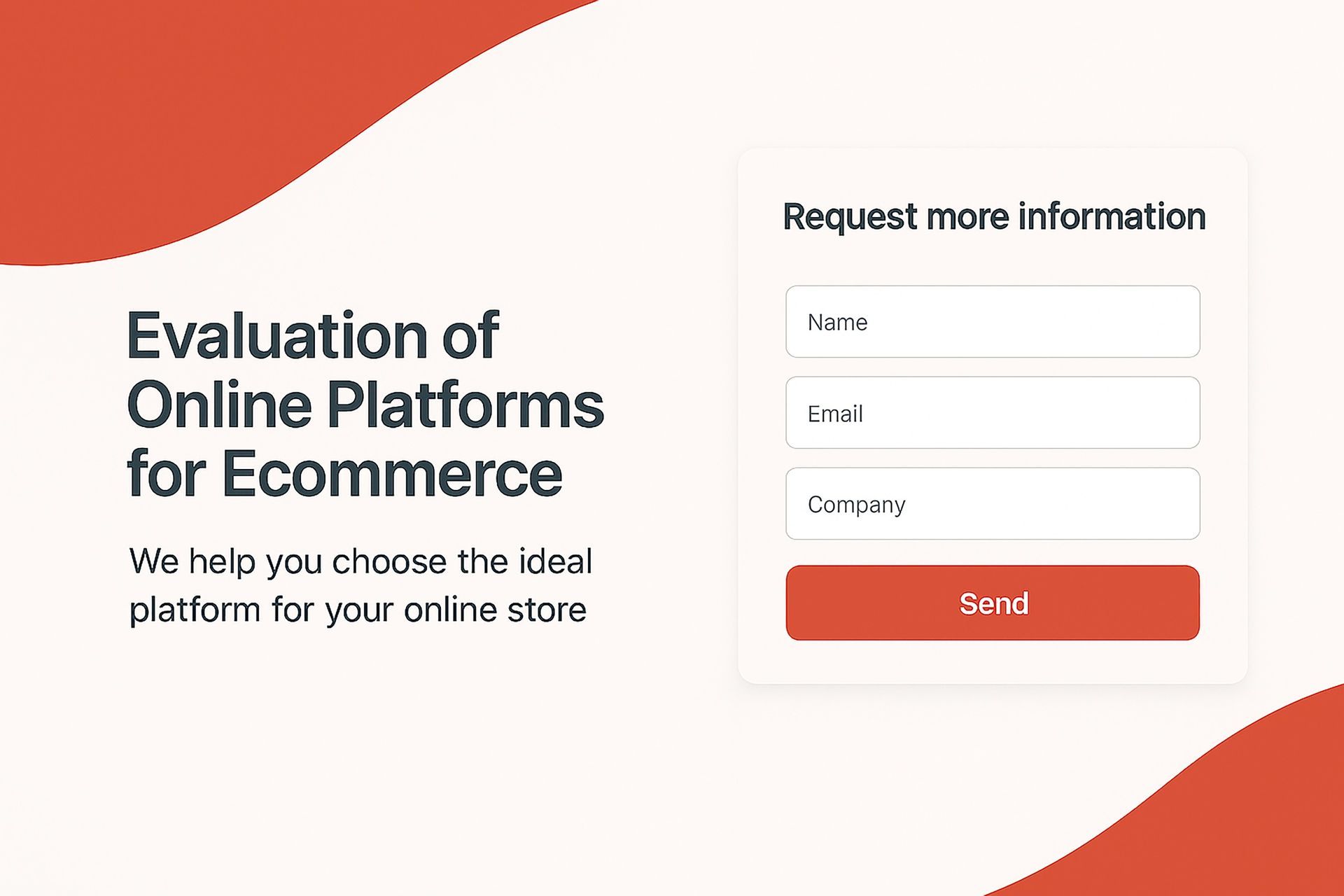1344x896 pixels.
Task: Click the word "Ecommerce" in the headline
Action: pos(392,474)
